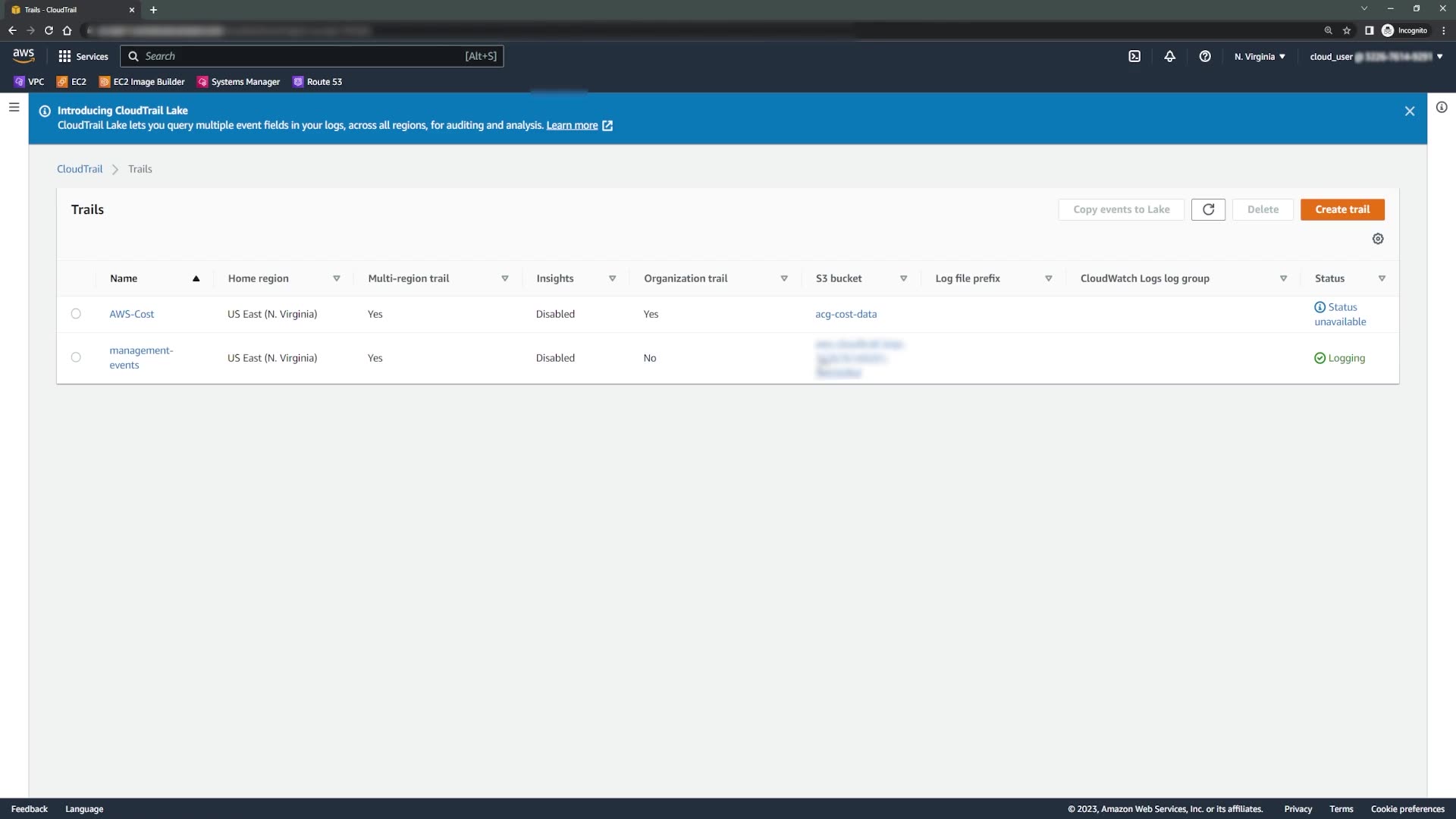Click the notifications bell icon
The width and height of the screenshot is (1456, 819).
[x=1169, y=56]
